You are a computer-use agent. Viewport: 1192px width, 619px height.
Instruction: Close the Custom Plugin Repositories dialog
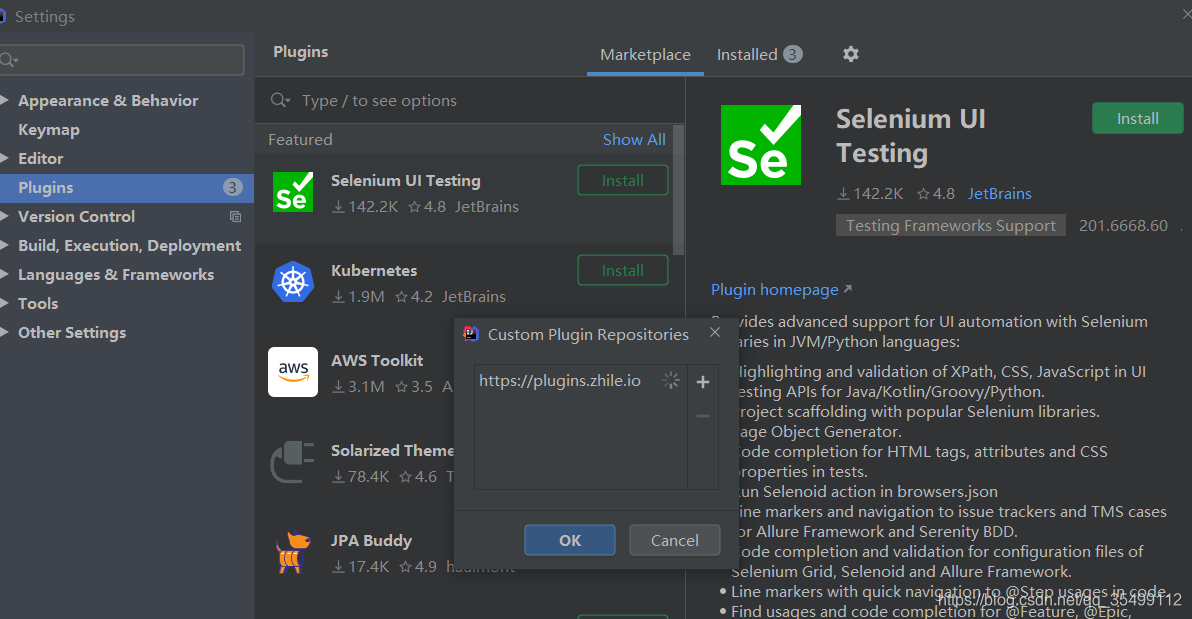coord(715,332)
